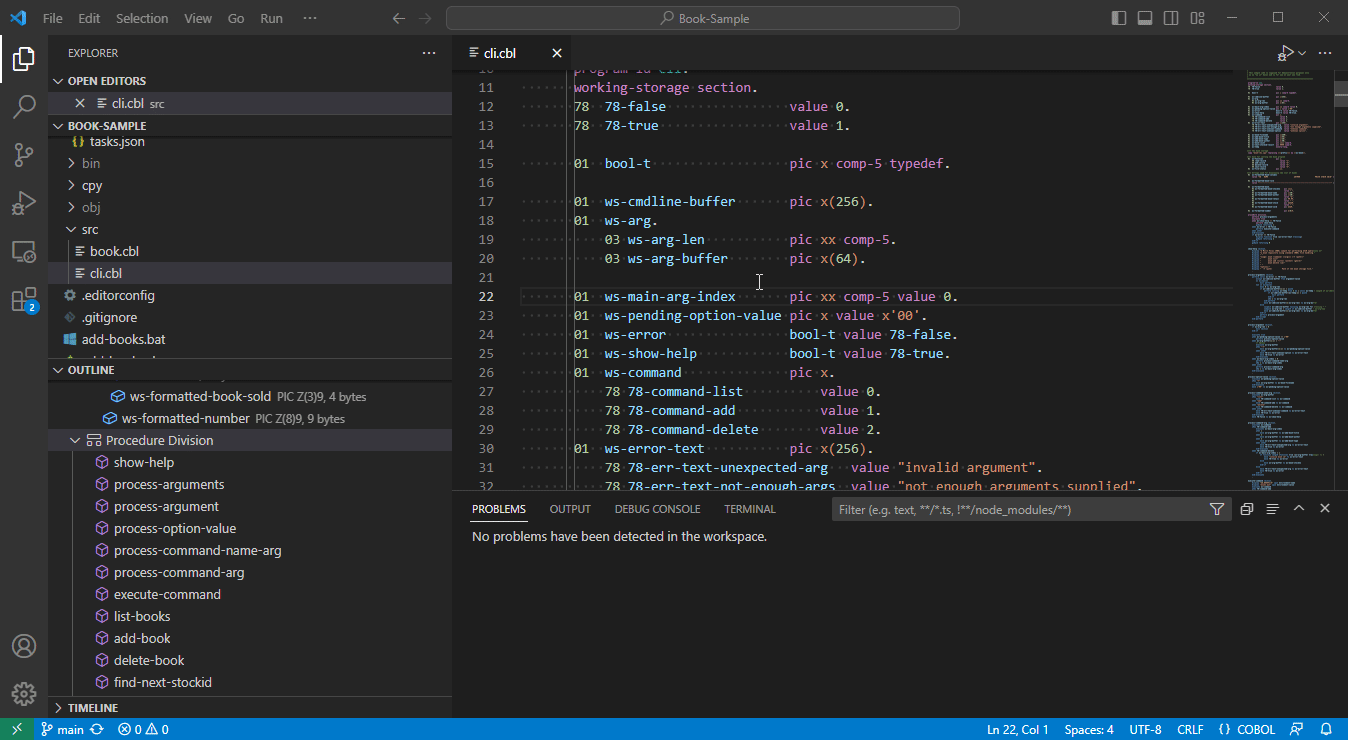Click the editor vertical scrollbar thumb
The image size is (1348, 740).
[1341, 93]
